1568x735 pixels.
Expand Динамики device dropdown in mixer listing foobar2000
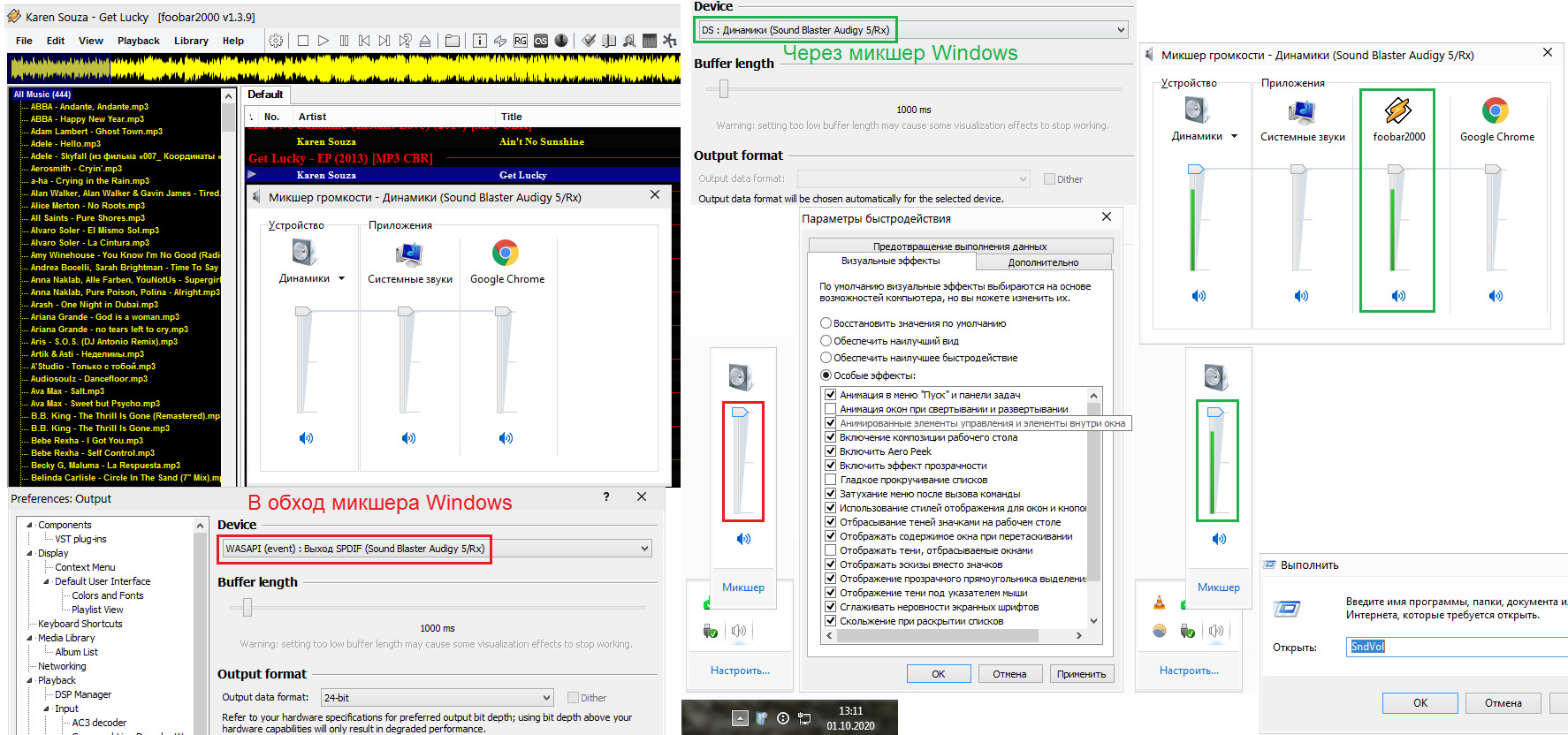[1234, 137]
